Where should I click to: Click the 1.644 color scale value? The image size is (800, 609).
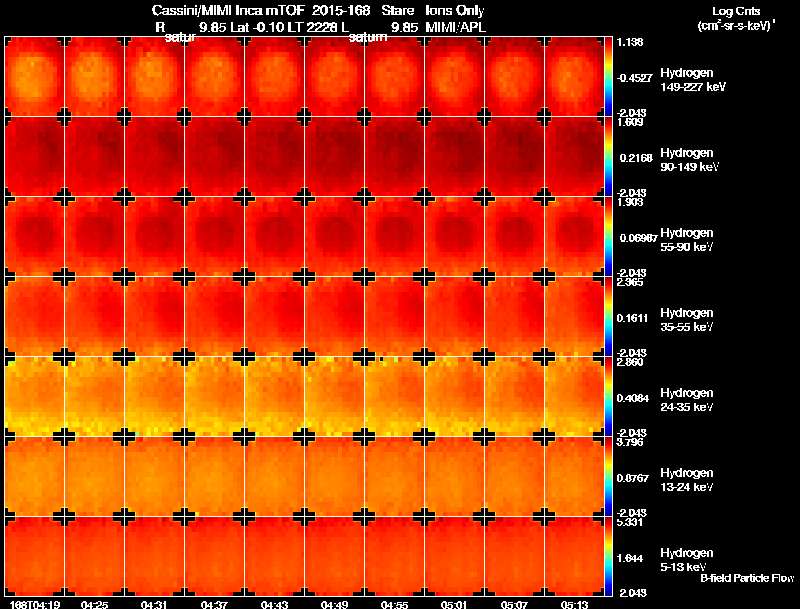tap(632, 559)
